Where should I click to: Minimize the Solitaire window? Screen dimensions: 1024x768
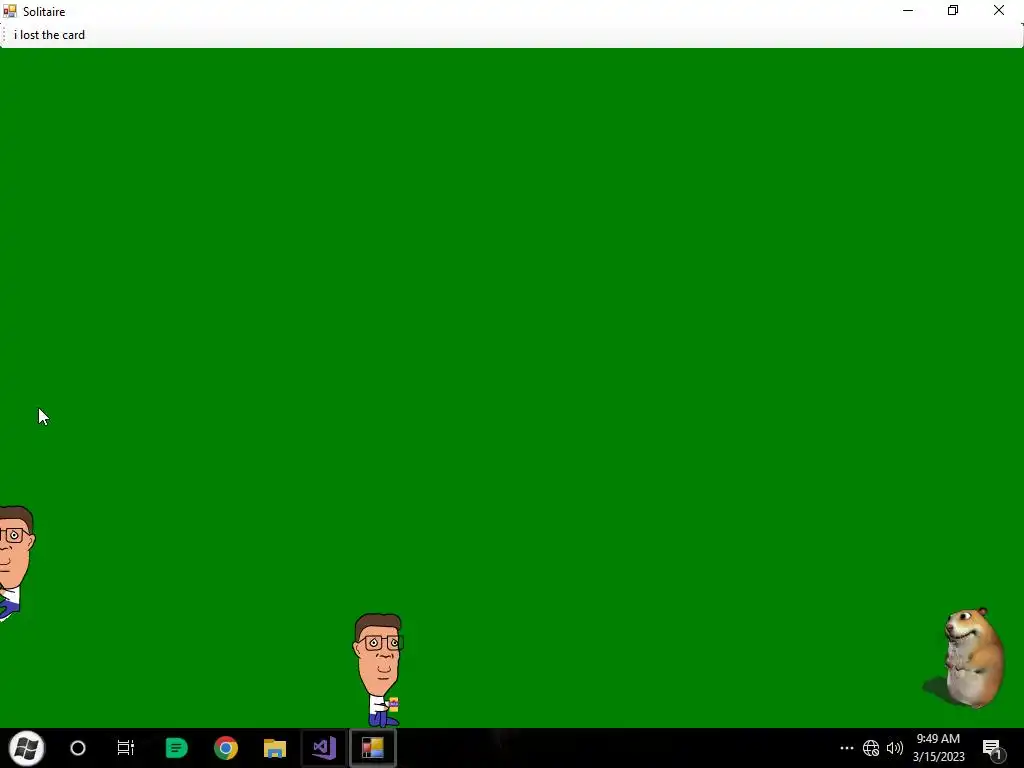pos(908,10)
